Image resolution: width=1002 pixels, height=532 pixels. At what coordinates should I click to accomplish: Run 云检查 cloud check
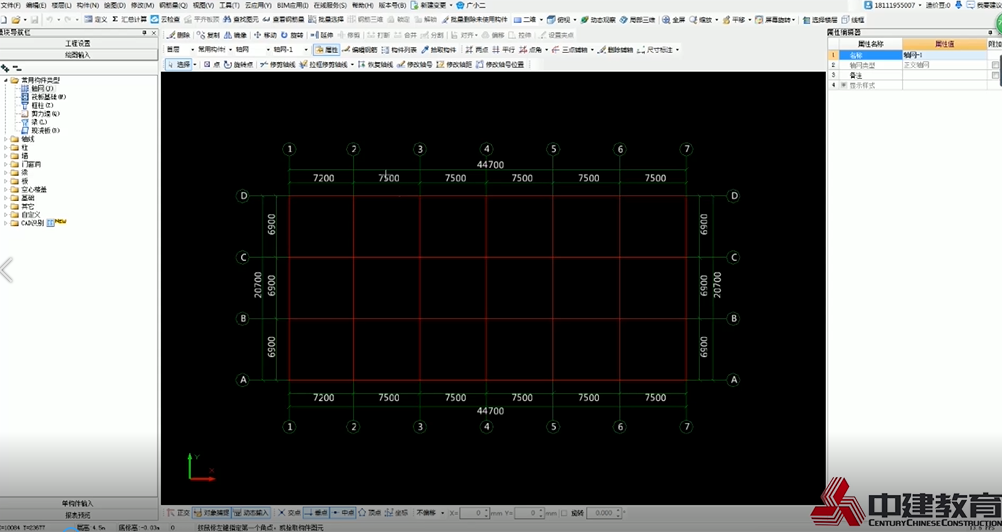(166, 20)
